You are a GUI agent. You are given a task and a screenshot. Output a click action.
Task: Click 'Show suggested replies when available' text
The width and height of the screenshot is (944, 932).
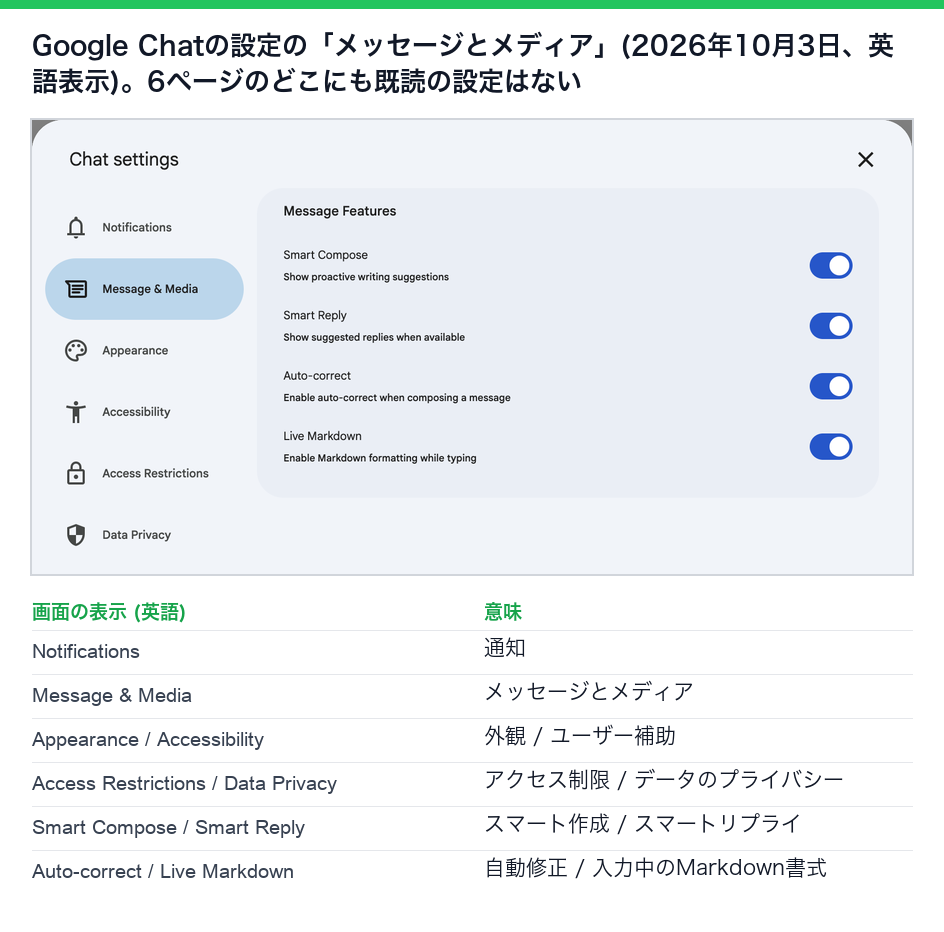pos(374,337)
